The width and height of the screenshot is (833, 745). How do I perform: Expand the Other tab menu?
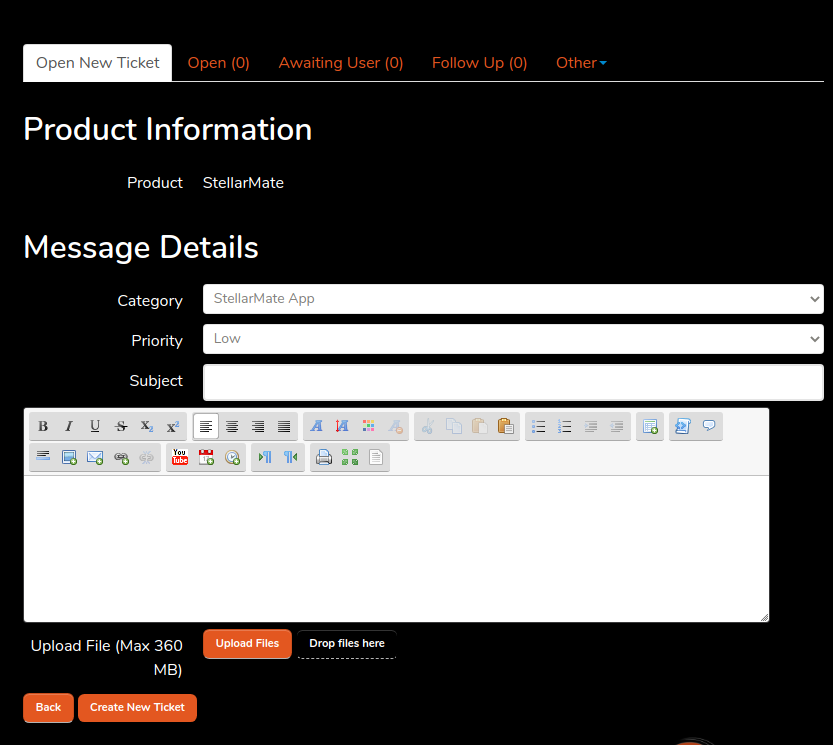tap(581, 63)
